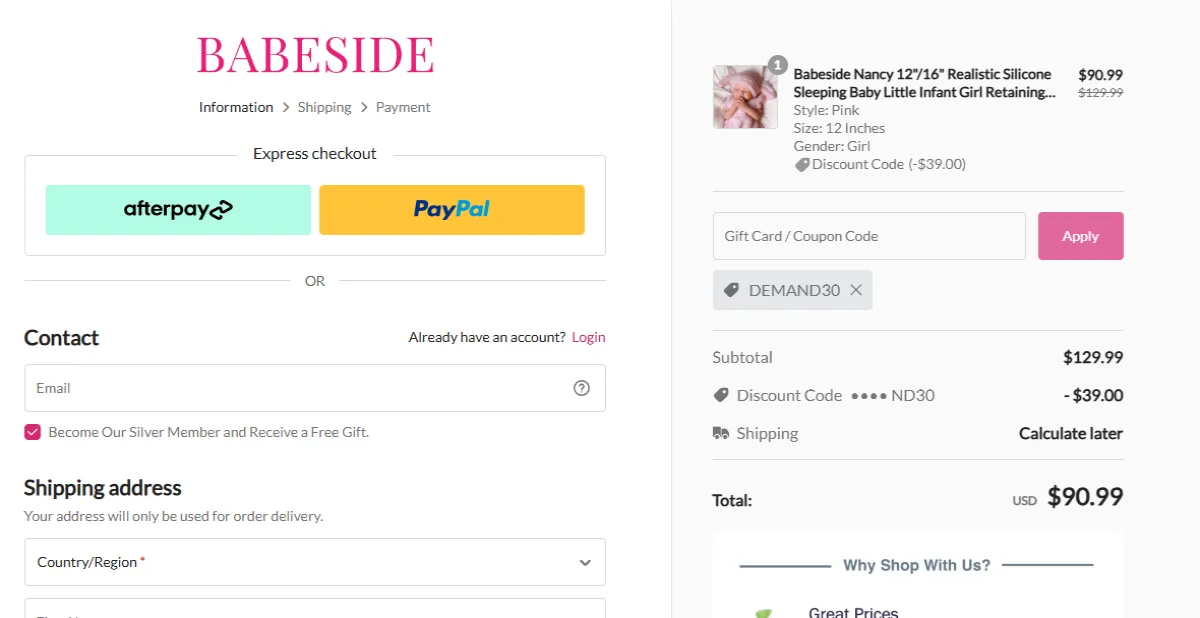This screenshot has height=618, width=1200.
Task: Click the breadcrumb chevron after Information
Action: click(x=287, y=107)
